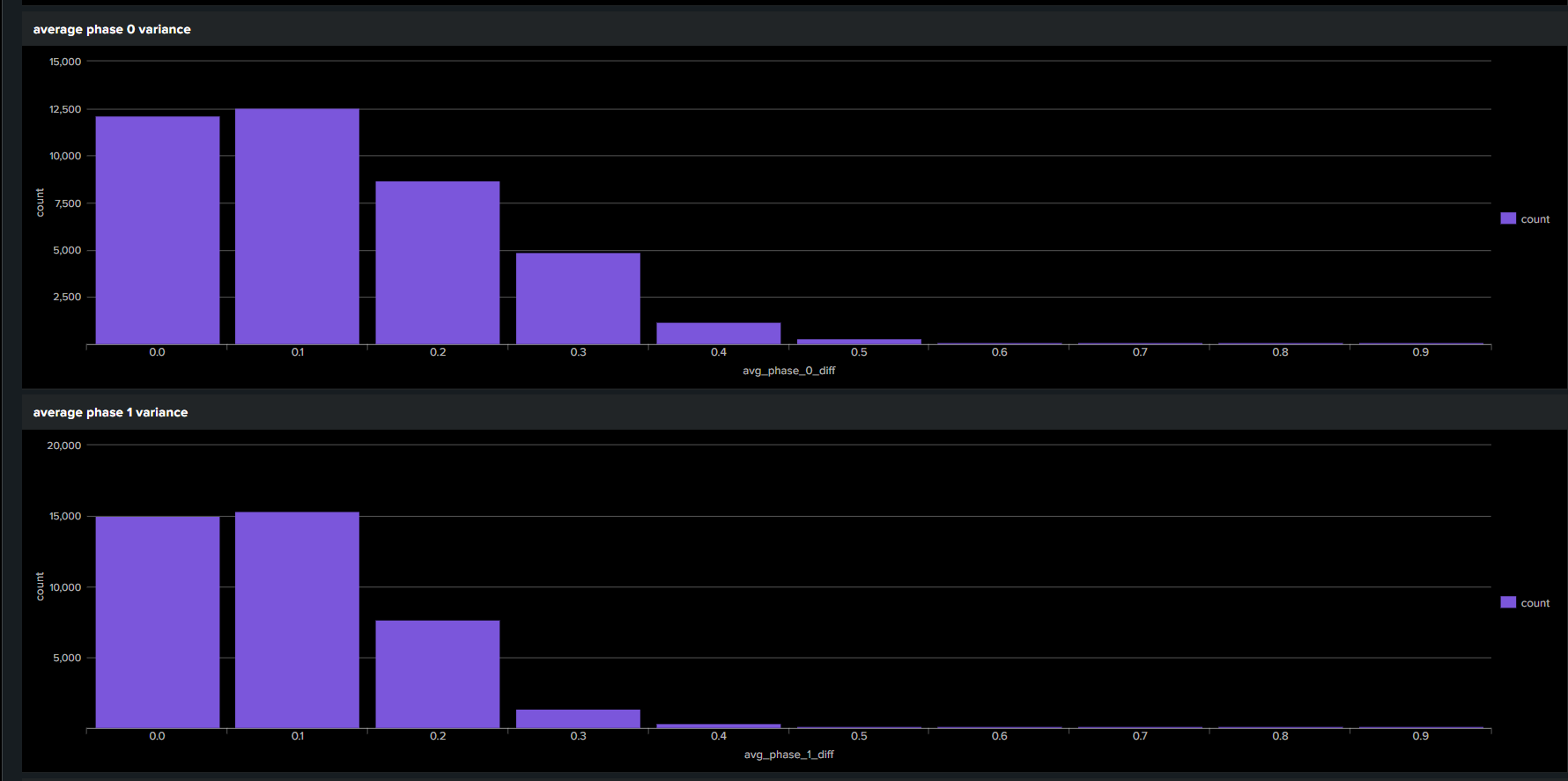Viewport: 1568px width, 781px height.
Task: Click the 2,500 y-axis label in phase 0 chart
Action: (x=67, y=297)
